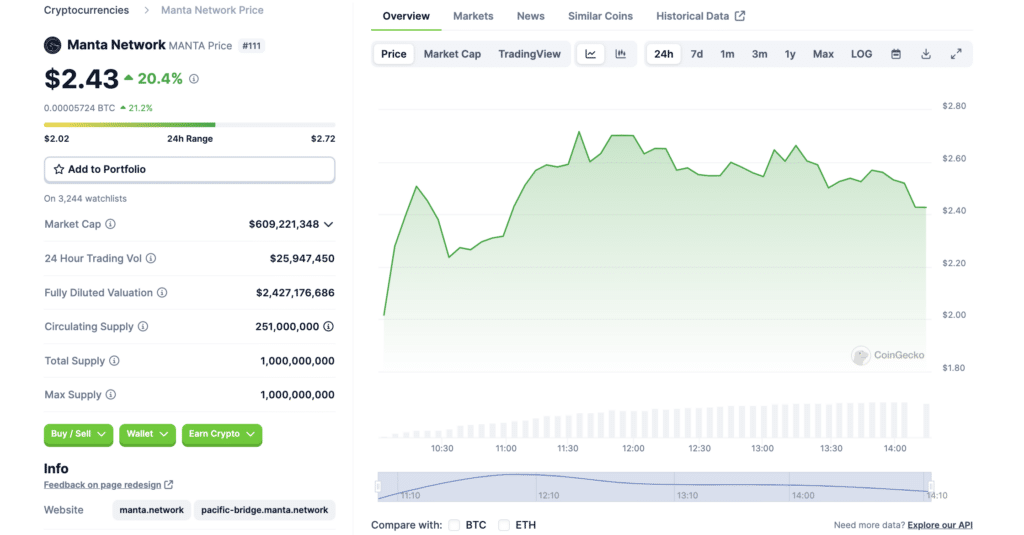This screenshot has width=1024, height=535.
Task: Click the $2,427,176,686 valuation value
Action: [295, 293]
